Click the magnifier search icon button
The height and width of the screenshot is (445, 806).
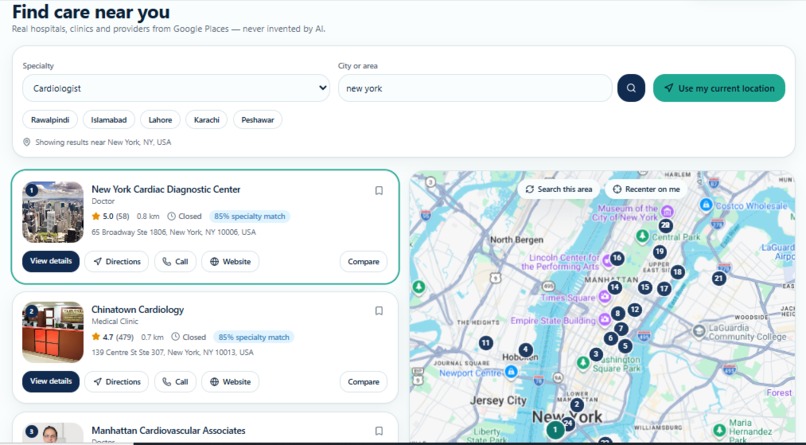(x=631, y=88)
